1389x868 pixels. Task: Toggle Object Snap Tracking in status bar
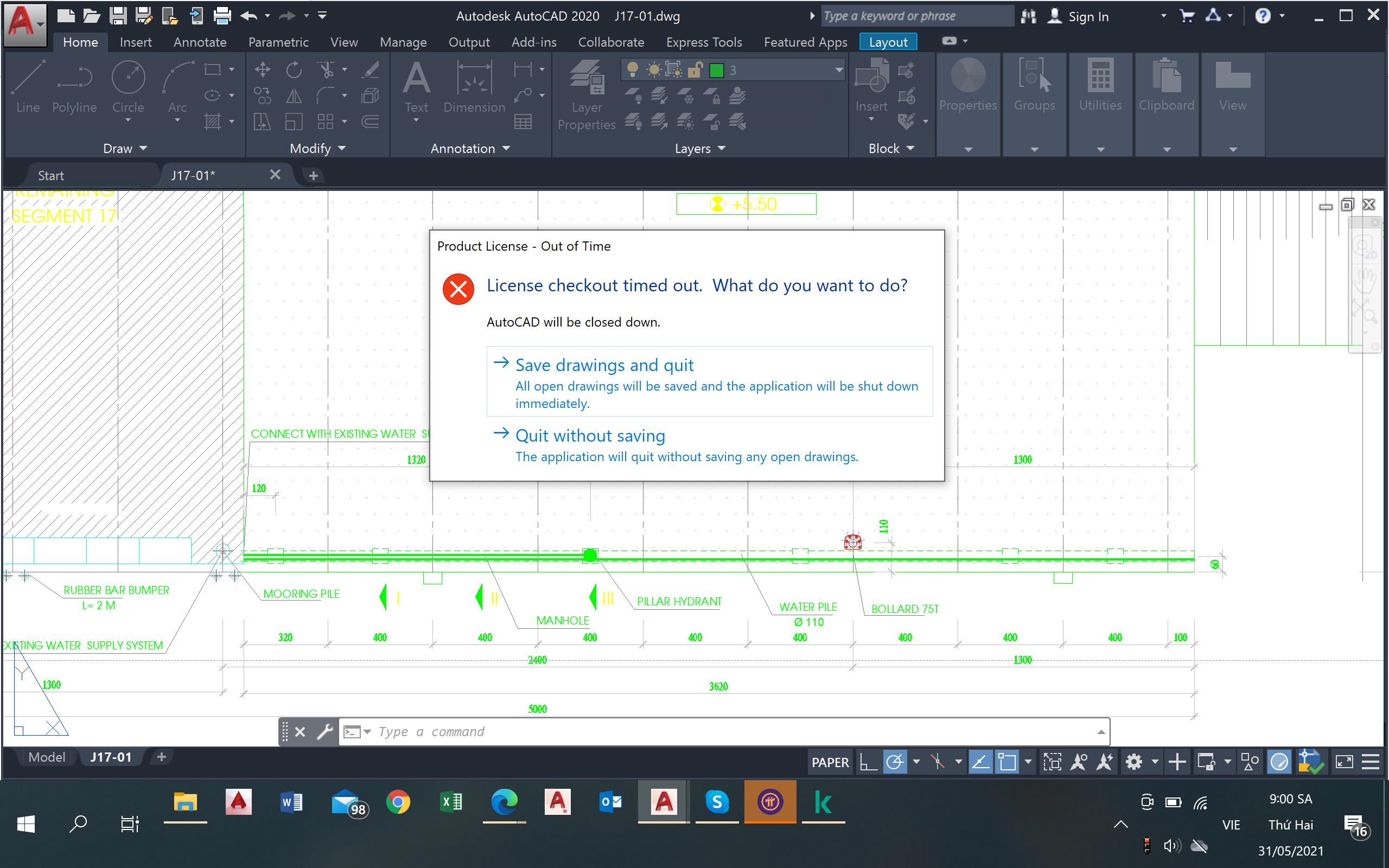[980, 762]
